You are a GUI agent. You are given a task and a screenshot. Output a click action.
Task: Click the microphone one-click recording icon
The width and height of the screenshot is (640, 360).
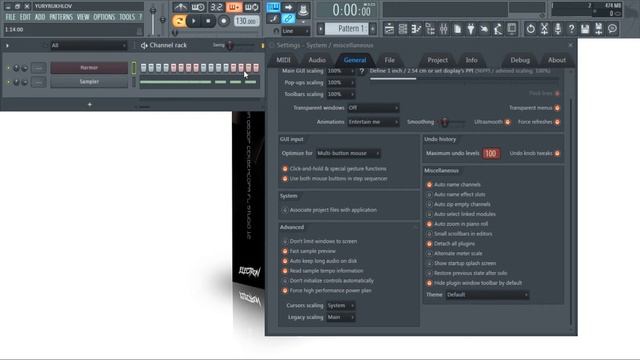(x=558, y=29)
